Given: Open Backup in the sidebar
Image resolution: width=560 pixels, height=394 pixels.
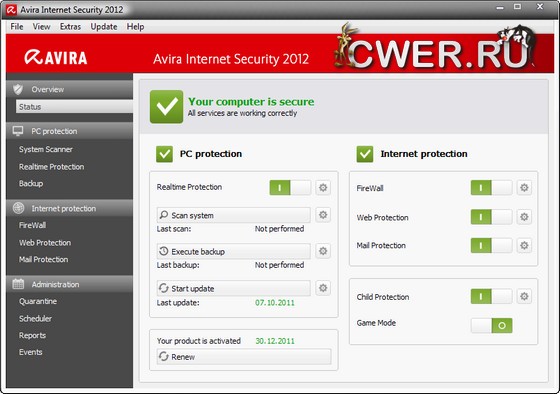Looking at the screenshot, I should [x=31, y=183].
